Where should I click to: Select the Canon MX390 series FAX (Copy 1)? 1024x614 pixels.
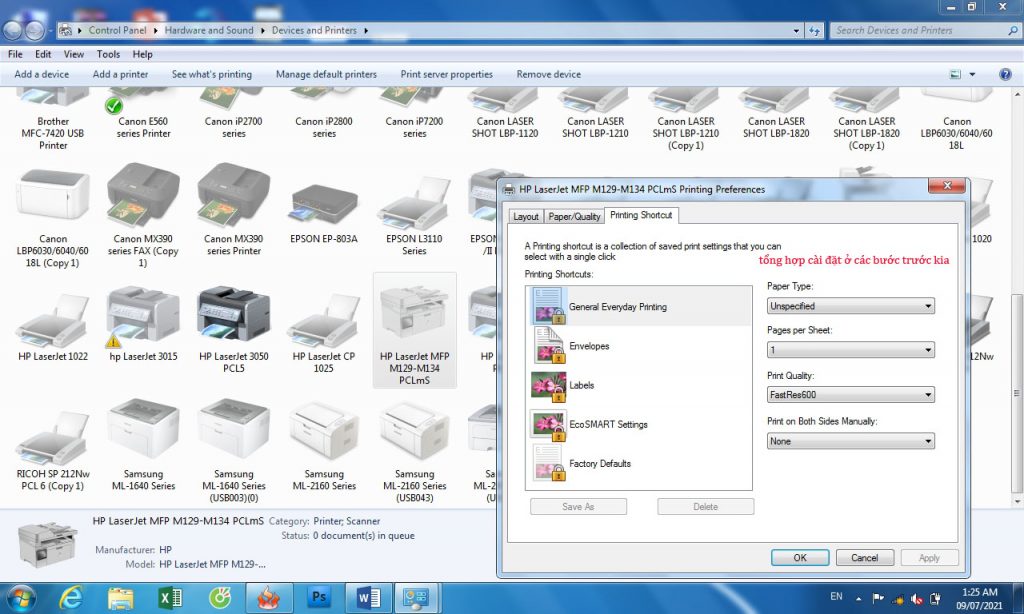(143, 218)
